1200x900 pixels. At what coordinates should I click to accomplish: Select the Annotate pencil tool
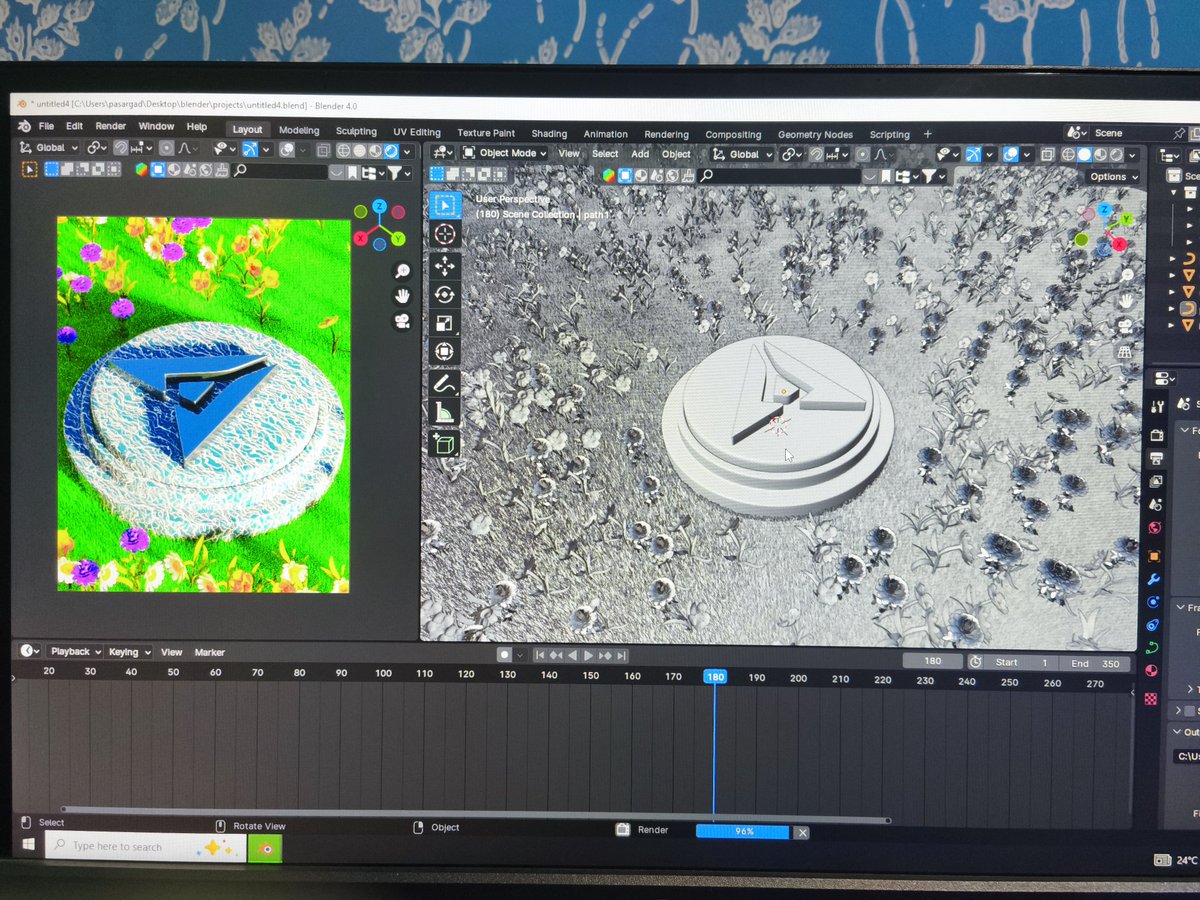446,383
